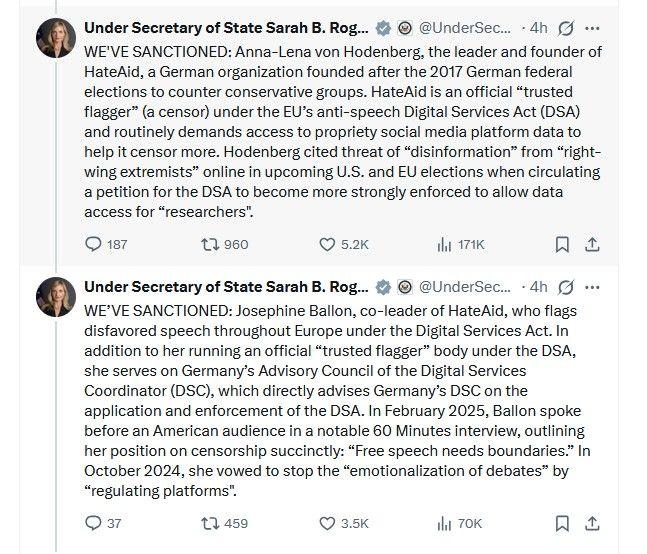Open more options menu on first post
Image resolution: width=647 pixels, height=554 pixels.
click(x=592, y=27)
